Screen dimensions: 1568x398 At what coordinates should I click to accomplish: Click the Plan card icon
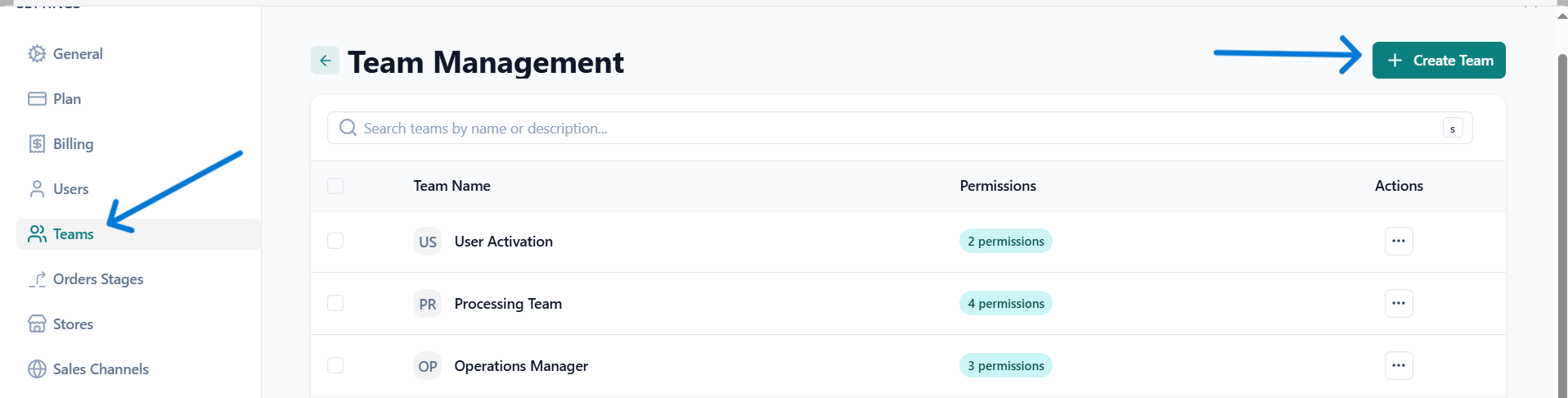(x=37, y=99)
